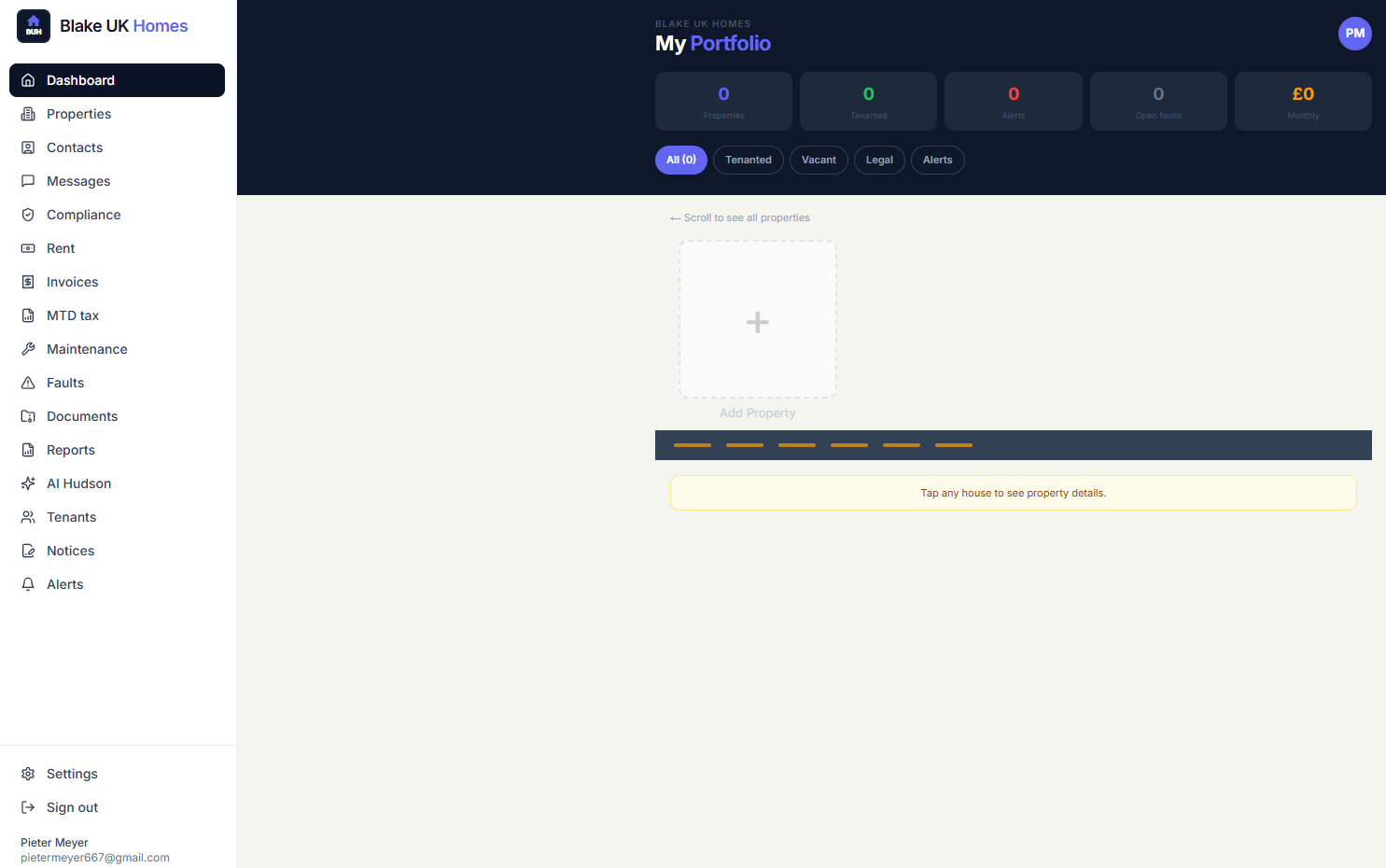Open AI Hudson from sidebar
Image resolution: width=1386 pixels, height=868 pixels.
pos(117,483)
